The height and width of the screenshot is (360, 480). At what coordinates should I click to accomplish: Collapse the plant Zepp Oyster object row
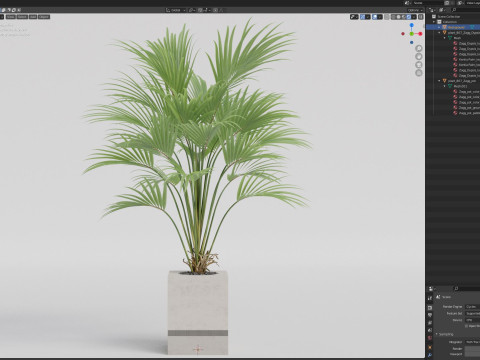coord(439,33)
